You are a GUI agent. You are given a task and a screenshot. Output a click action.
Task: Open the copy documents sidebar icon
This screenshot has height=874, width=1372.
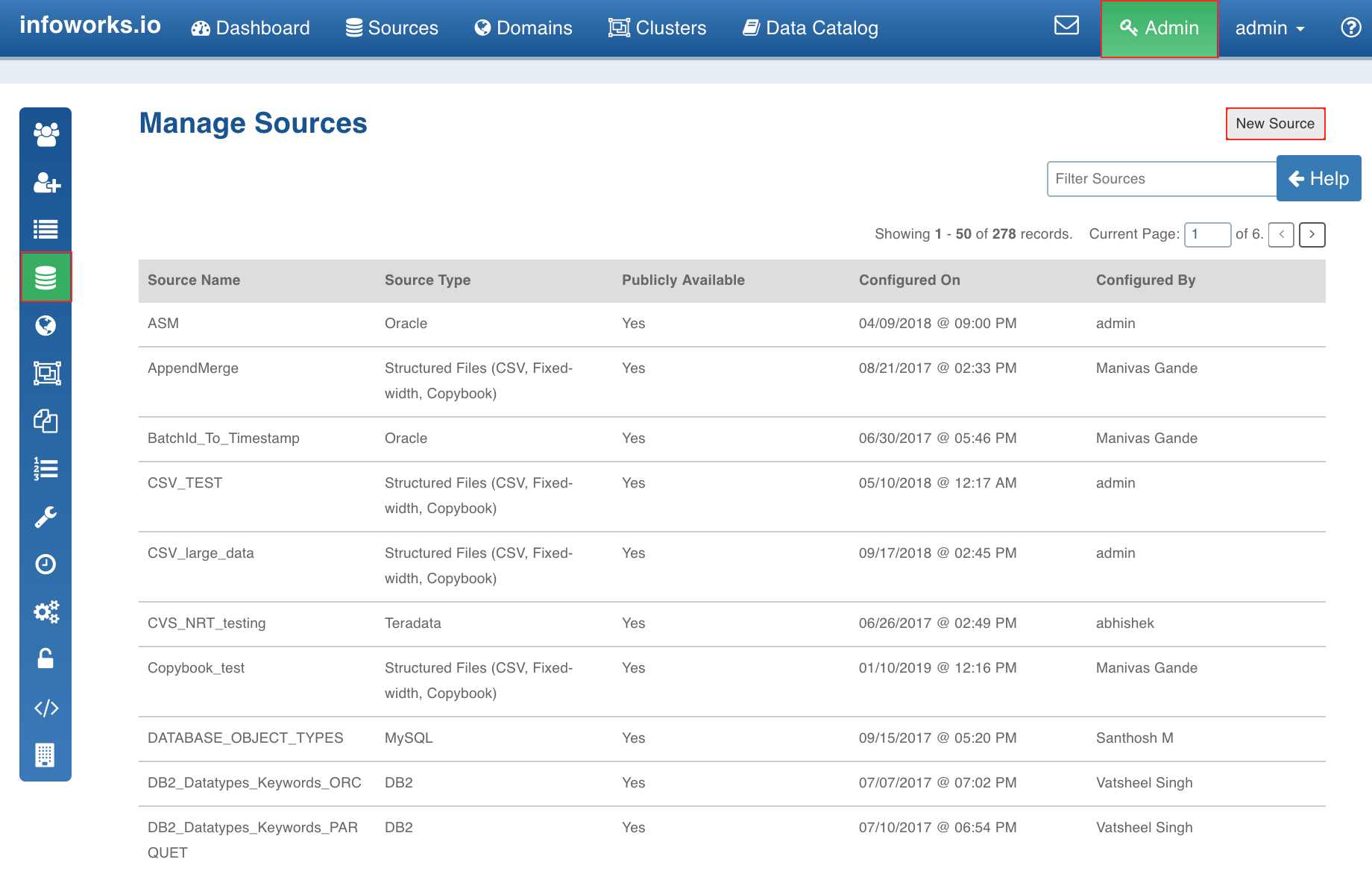45,421
